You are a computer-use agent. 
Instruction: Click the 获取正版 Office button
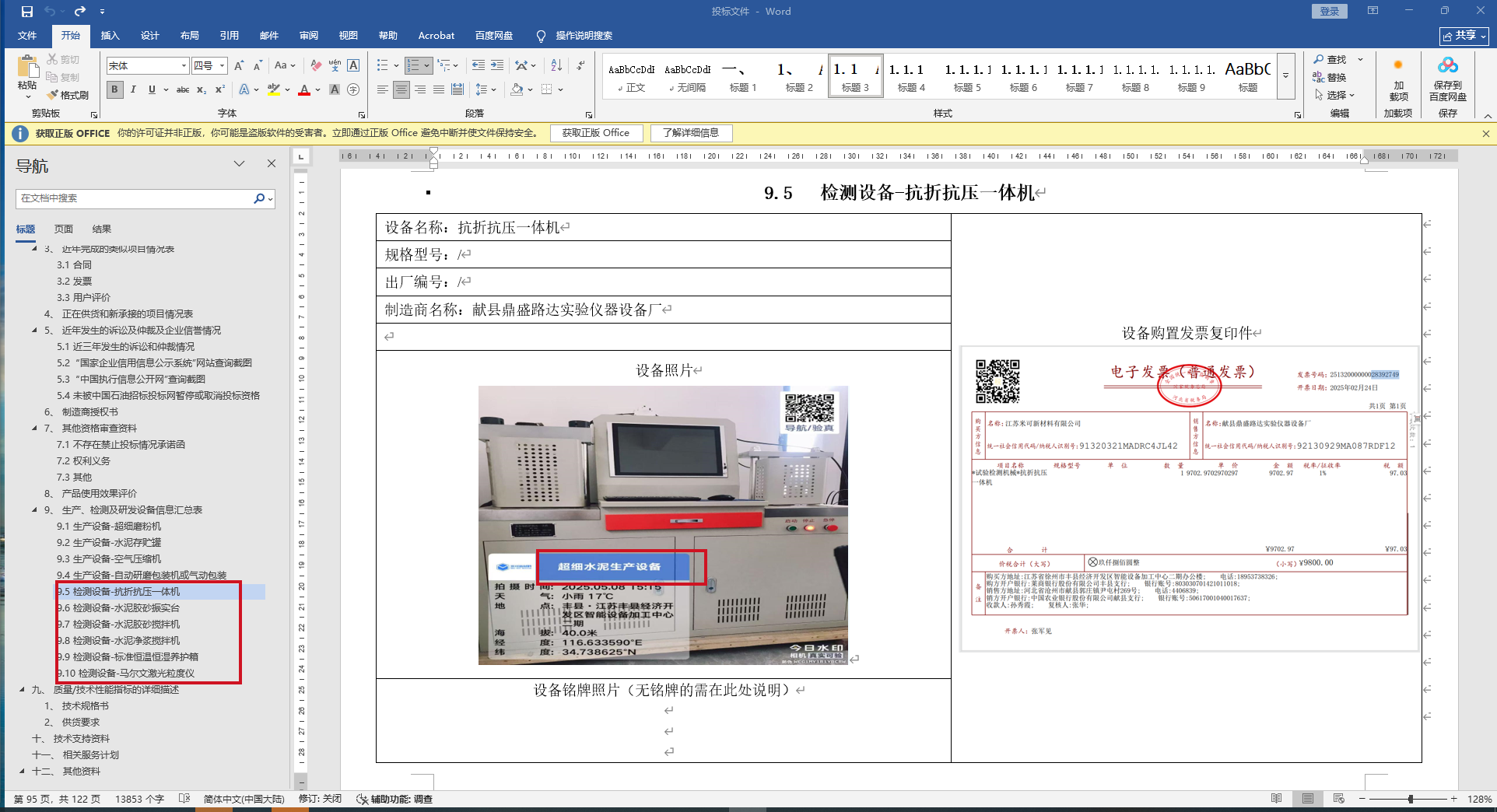pos(596,133)
